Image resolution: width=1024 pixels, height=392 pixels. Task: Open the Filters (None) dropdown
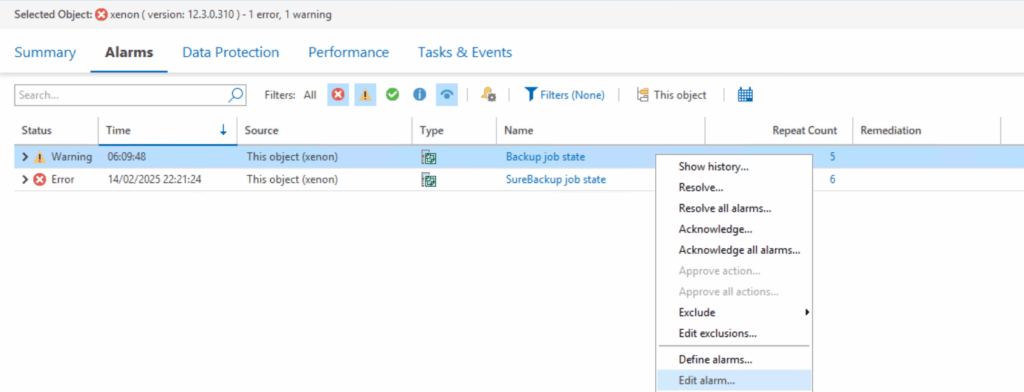click(x=565, y=95)
